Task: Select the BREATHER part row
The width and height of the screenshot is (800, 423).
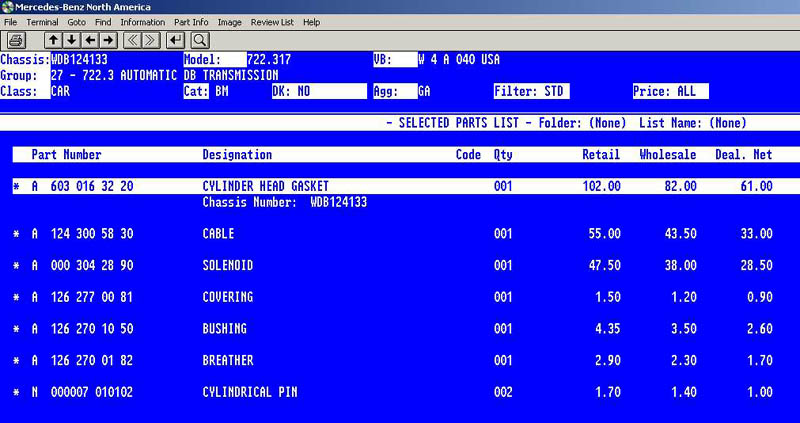Action: coord(400,360)
